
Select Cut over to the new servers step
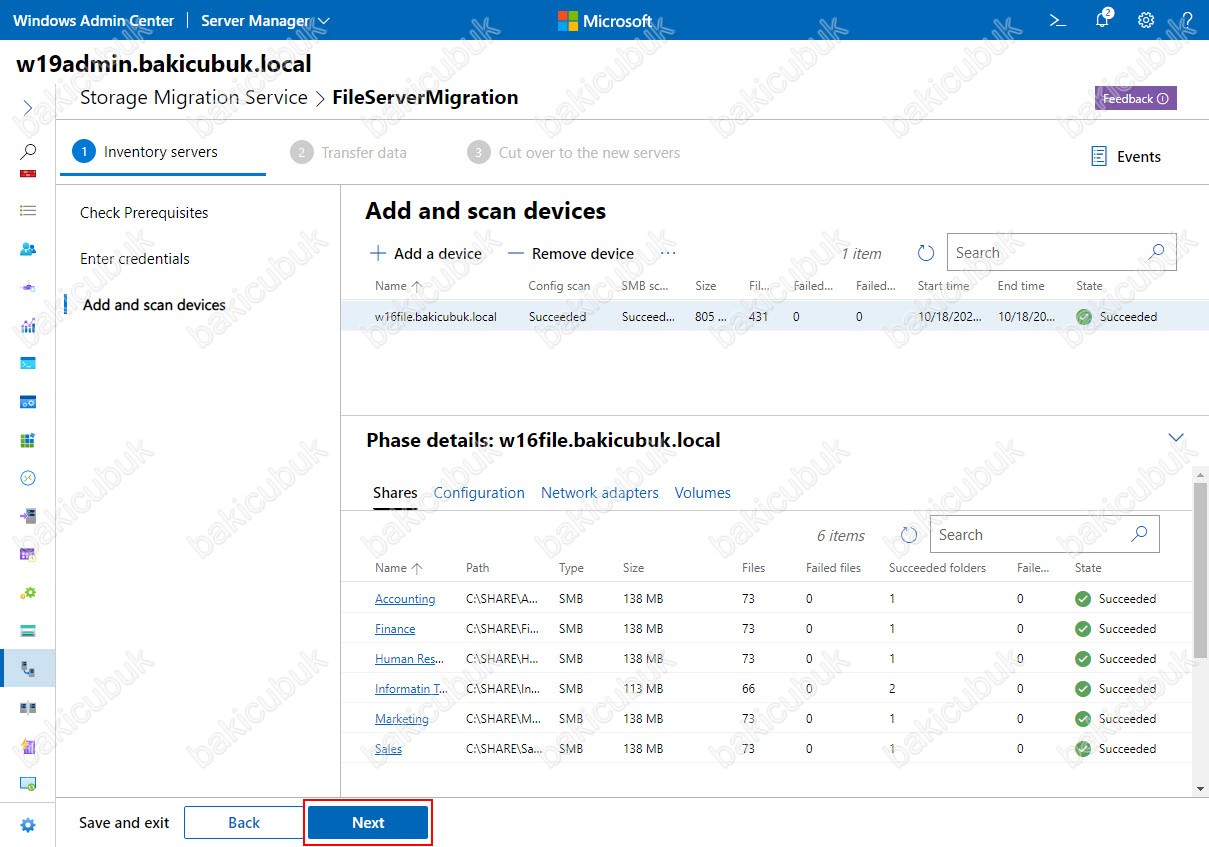point(573,153)
